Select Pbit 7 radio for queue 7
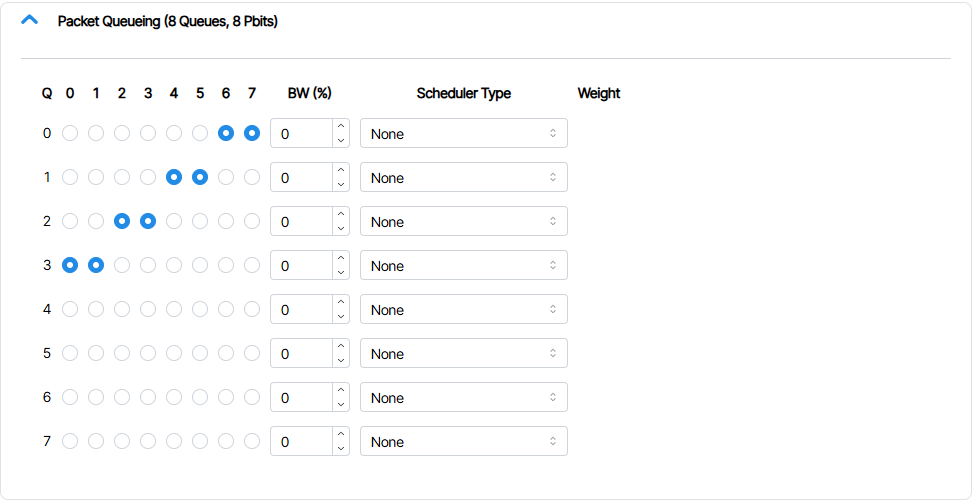This screenshot has height=504, width=974. pos(252,441)
